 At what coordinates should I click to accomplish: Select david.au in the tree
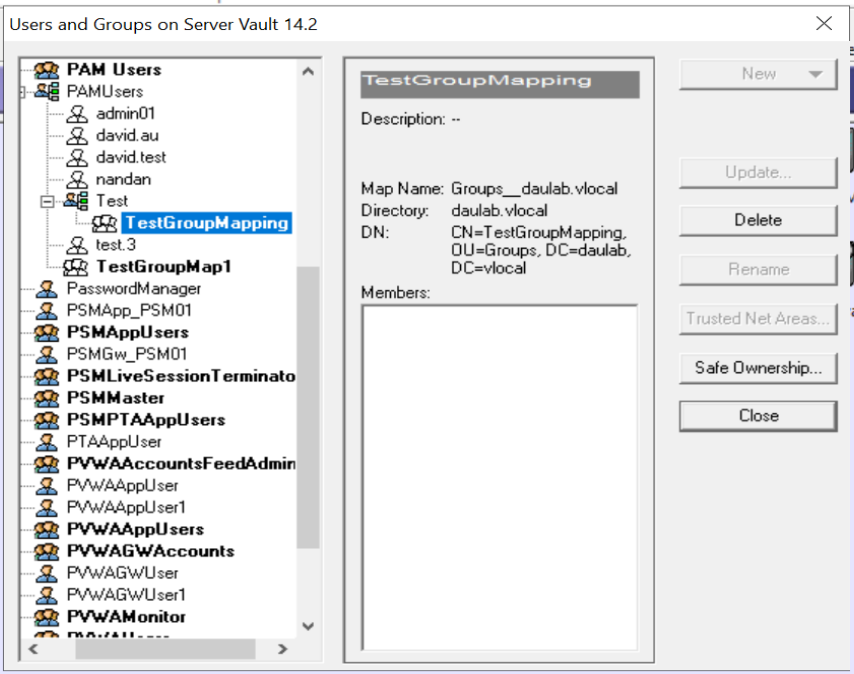127,136
